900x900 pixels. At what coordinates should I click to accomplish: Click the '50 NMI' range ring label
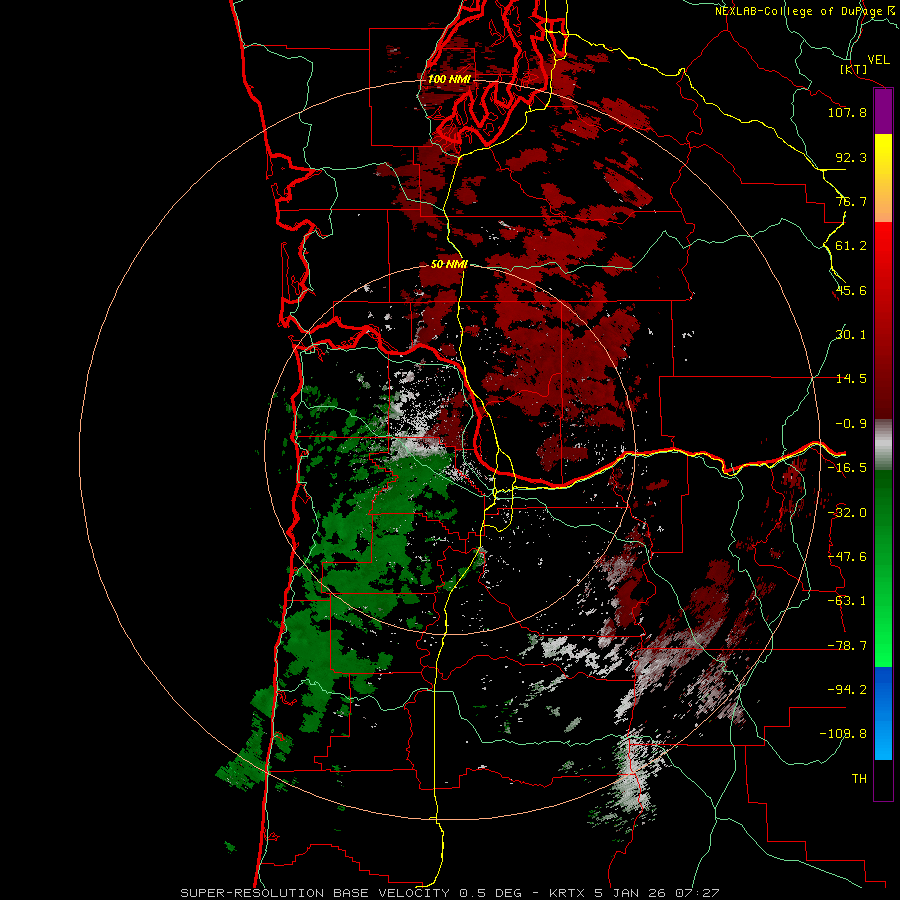[449, 264]
